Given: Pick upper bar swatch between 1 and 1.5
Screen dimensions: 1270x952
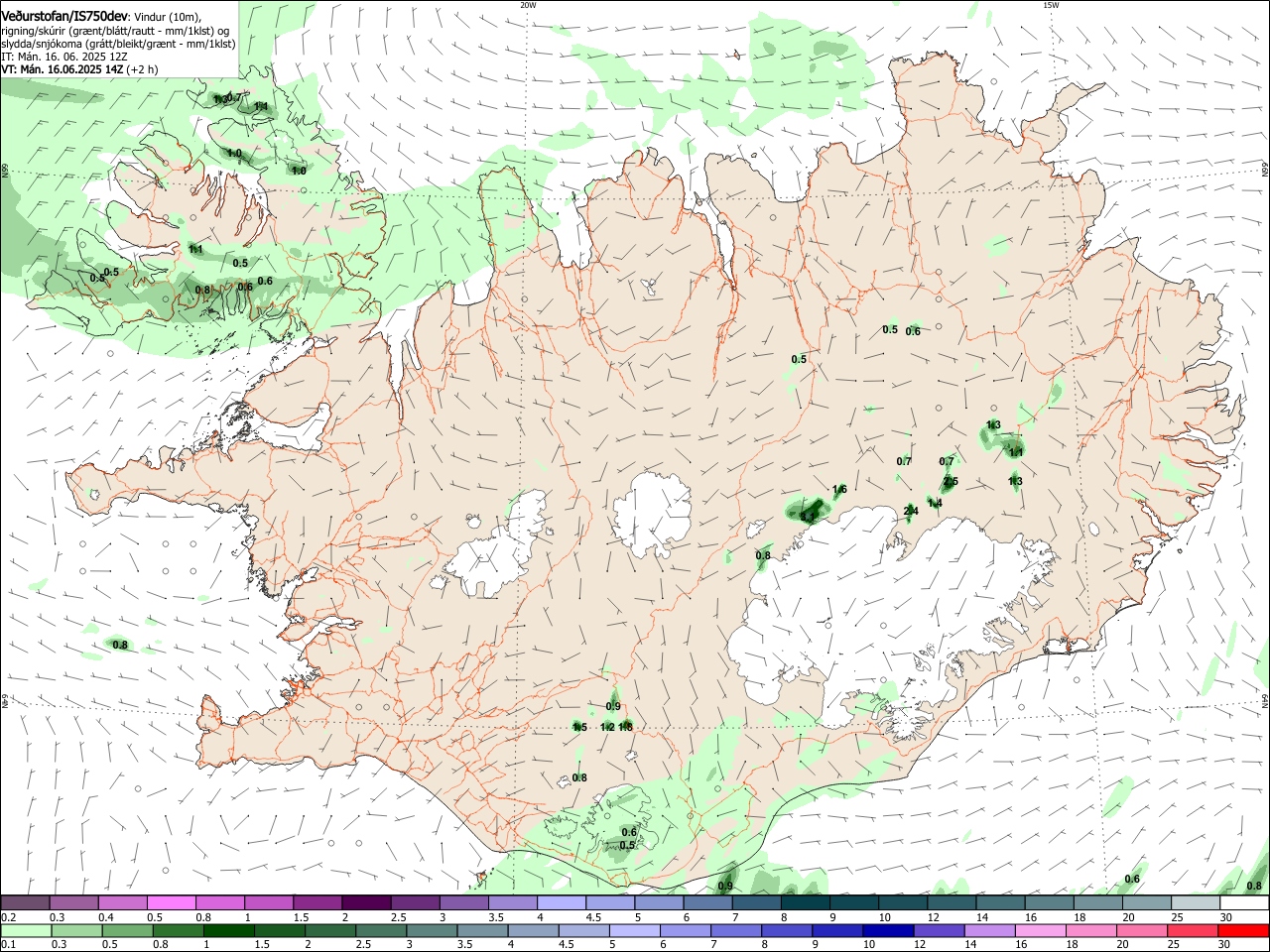Looking at the screenshot, I should pyautogui.click(x=268, y=902).
